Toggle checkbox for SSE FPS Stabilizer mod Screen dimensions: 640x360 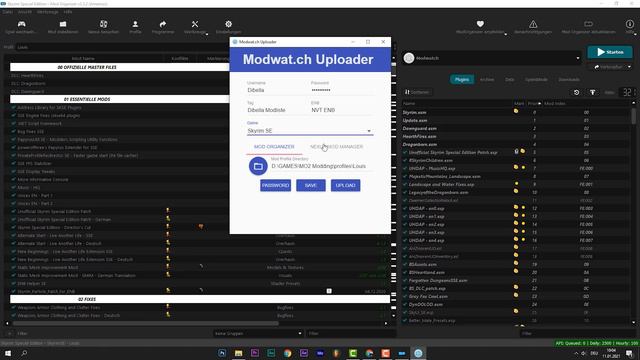[x=13, y=164]
